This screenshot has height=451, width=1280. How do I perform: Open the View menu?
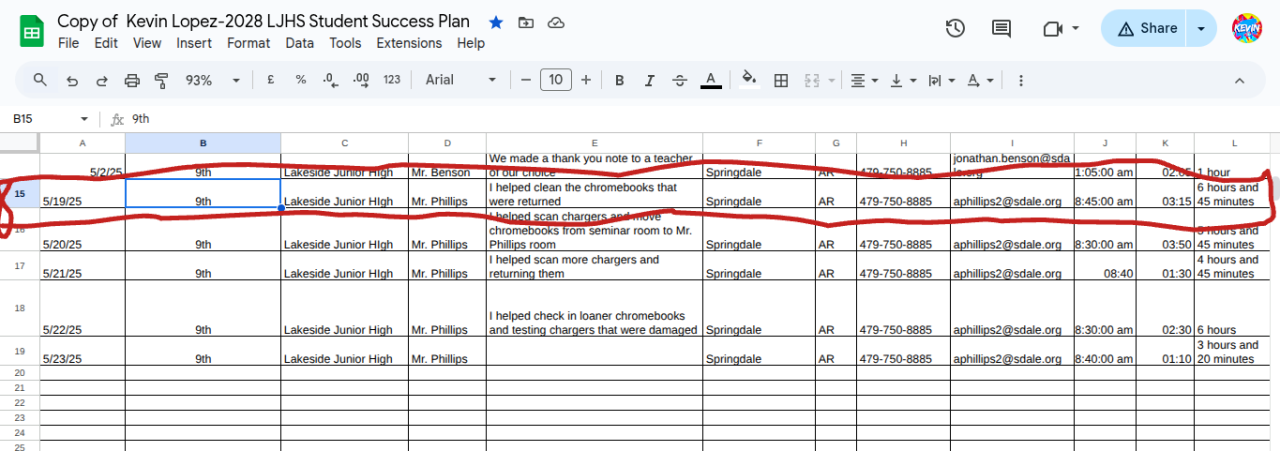147,43
